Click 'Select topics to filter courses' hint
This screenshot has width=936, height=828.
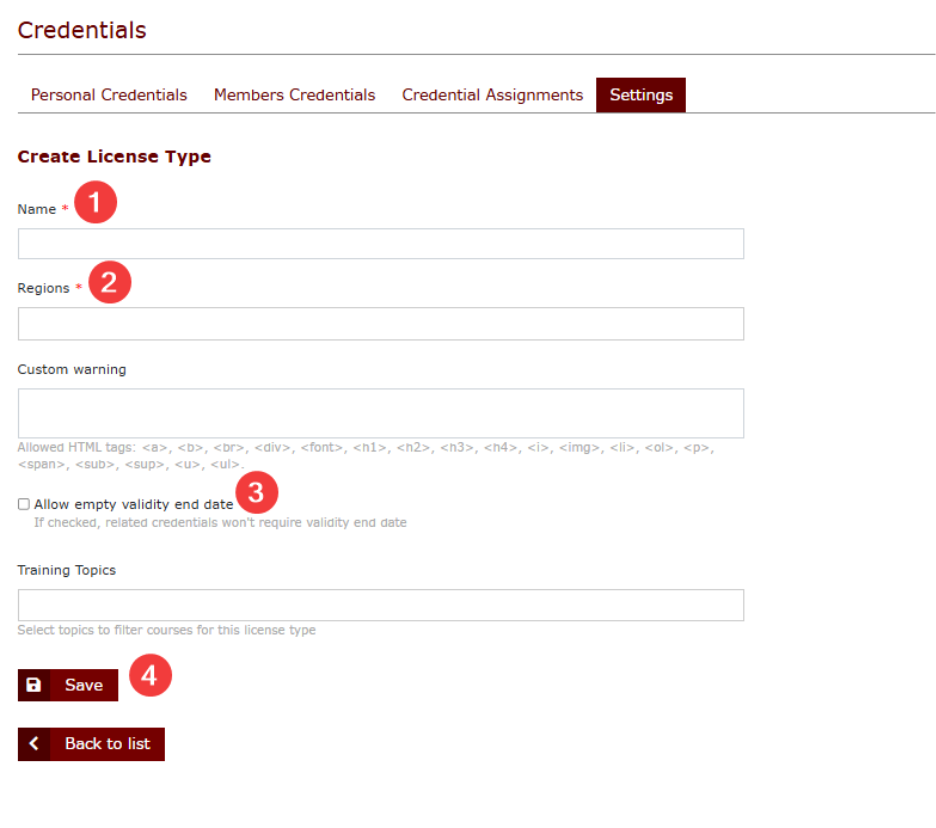pyautogui.click(x=167, y=630)
